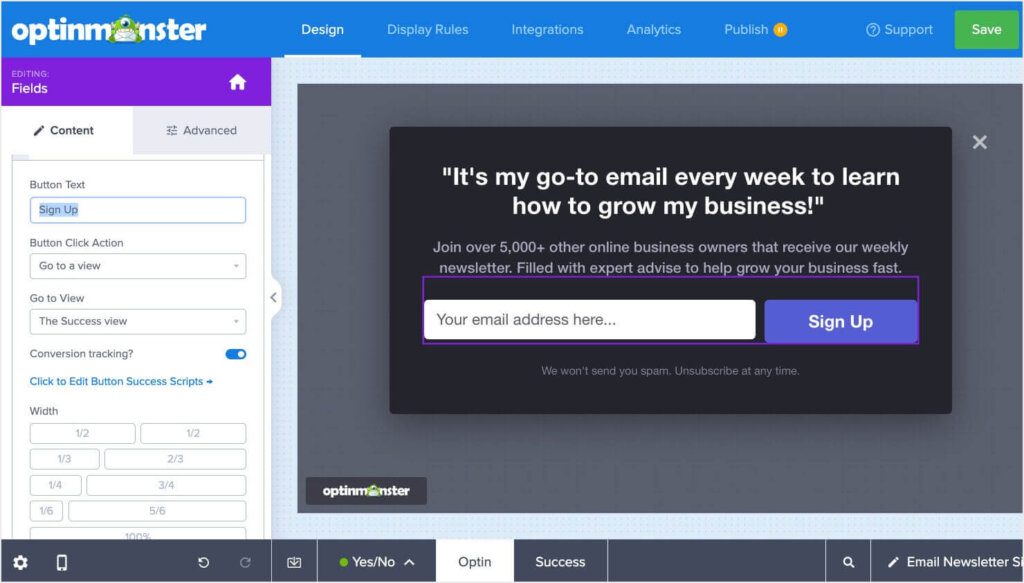Open the Display Rules tab
Viewport: 1024px width, 583px height.
pyautogui.click(x=427, y=29)
